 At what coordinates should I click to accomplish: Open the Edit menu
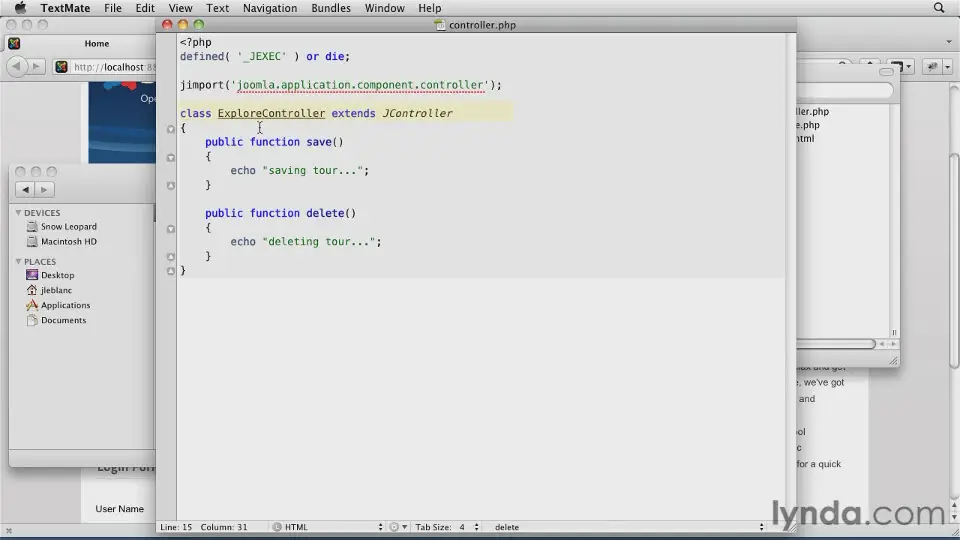pos(144,8)
